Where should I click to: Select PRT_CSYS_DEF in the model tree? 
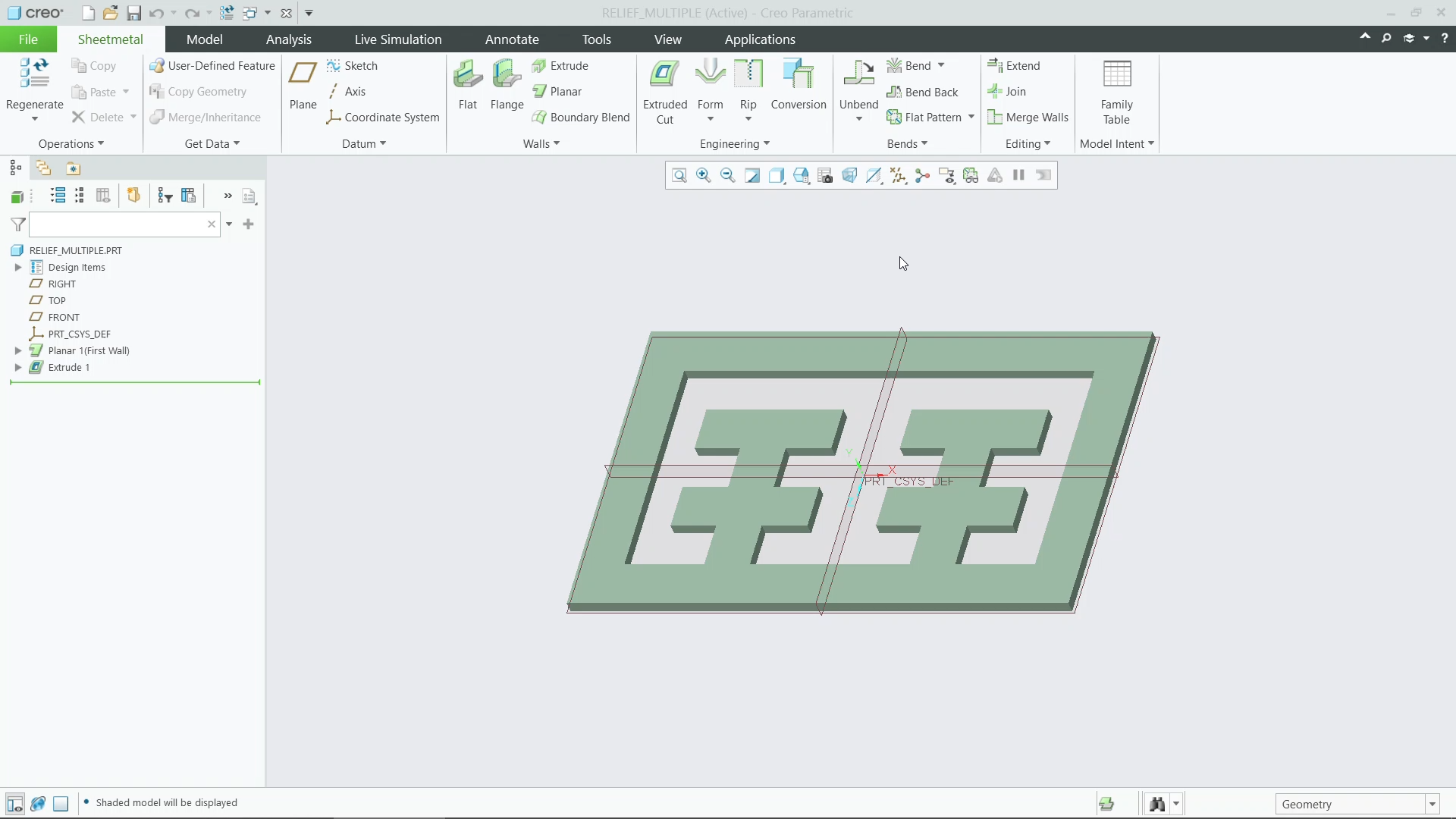pos(79,334)
